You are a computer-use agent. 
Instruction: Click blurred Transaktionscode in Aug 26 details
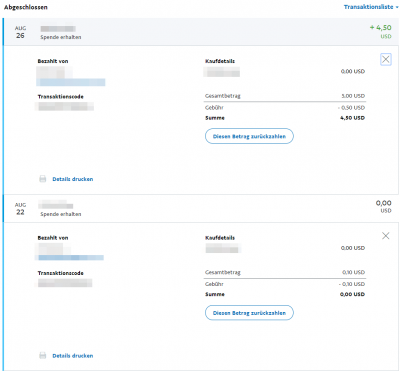65,107
